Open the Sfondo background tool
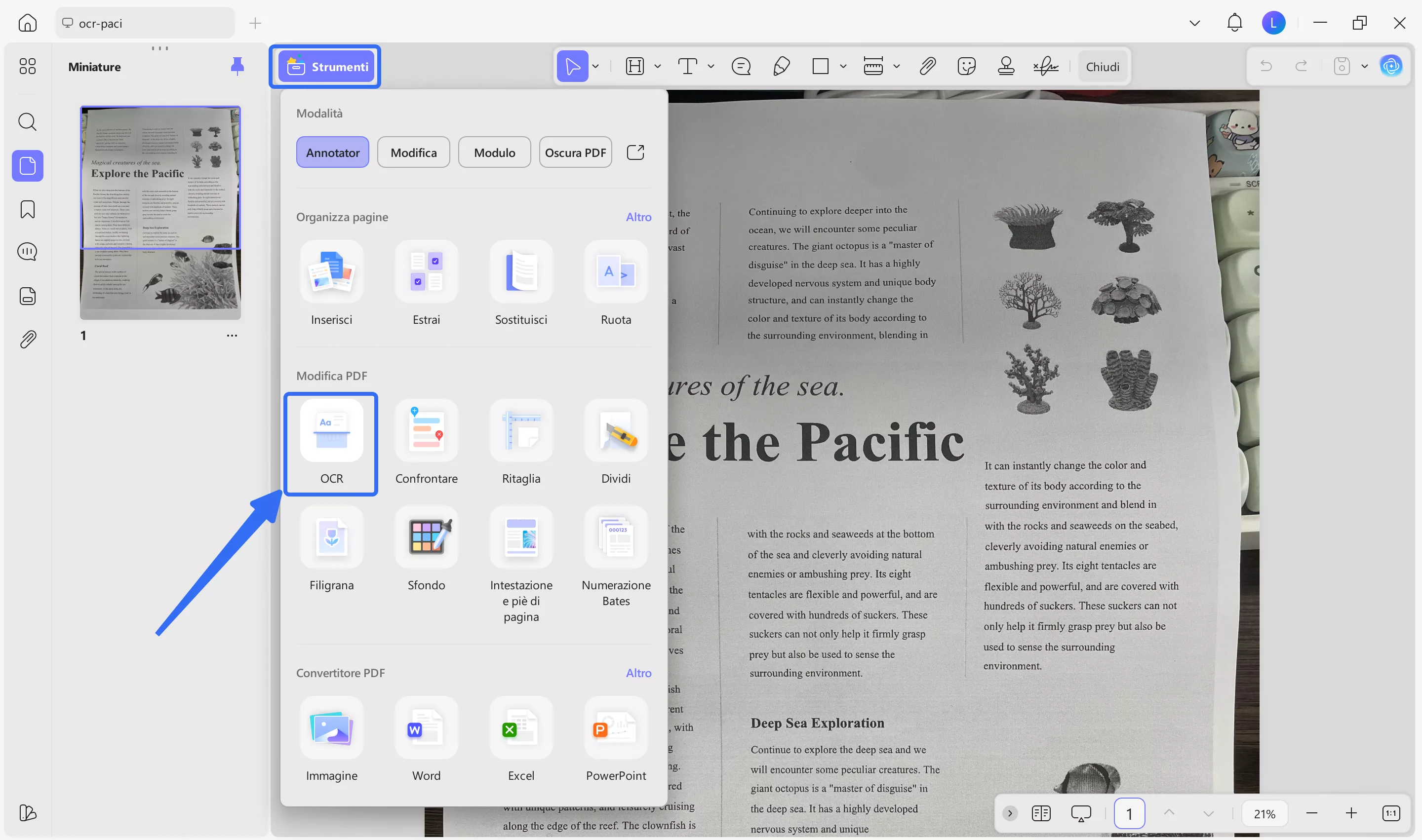 (x=426, y=537)
